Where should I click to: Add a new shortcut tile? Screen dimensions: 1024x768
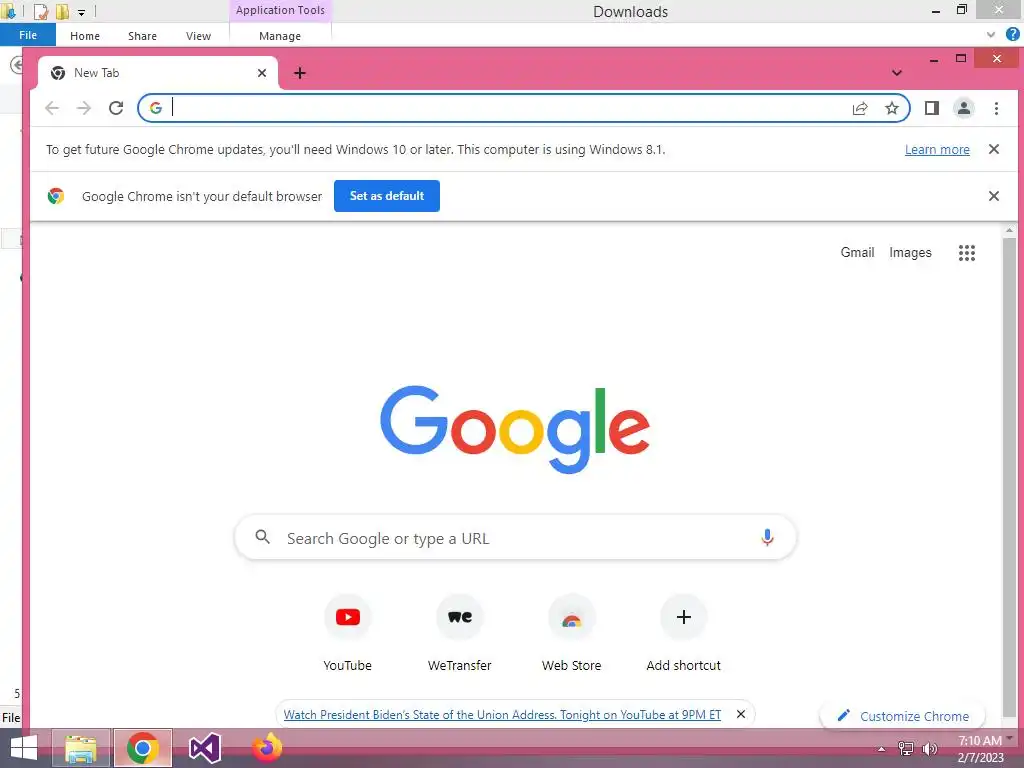tap(684, 633)
